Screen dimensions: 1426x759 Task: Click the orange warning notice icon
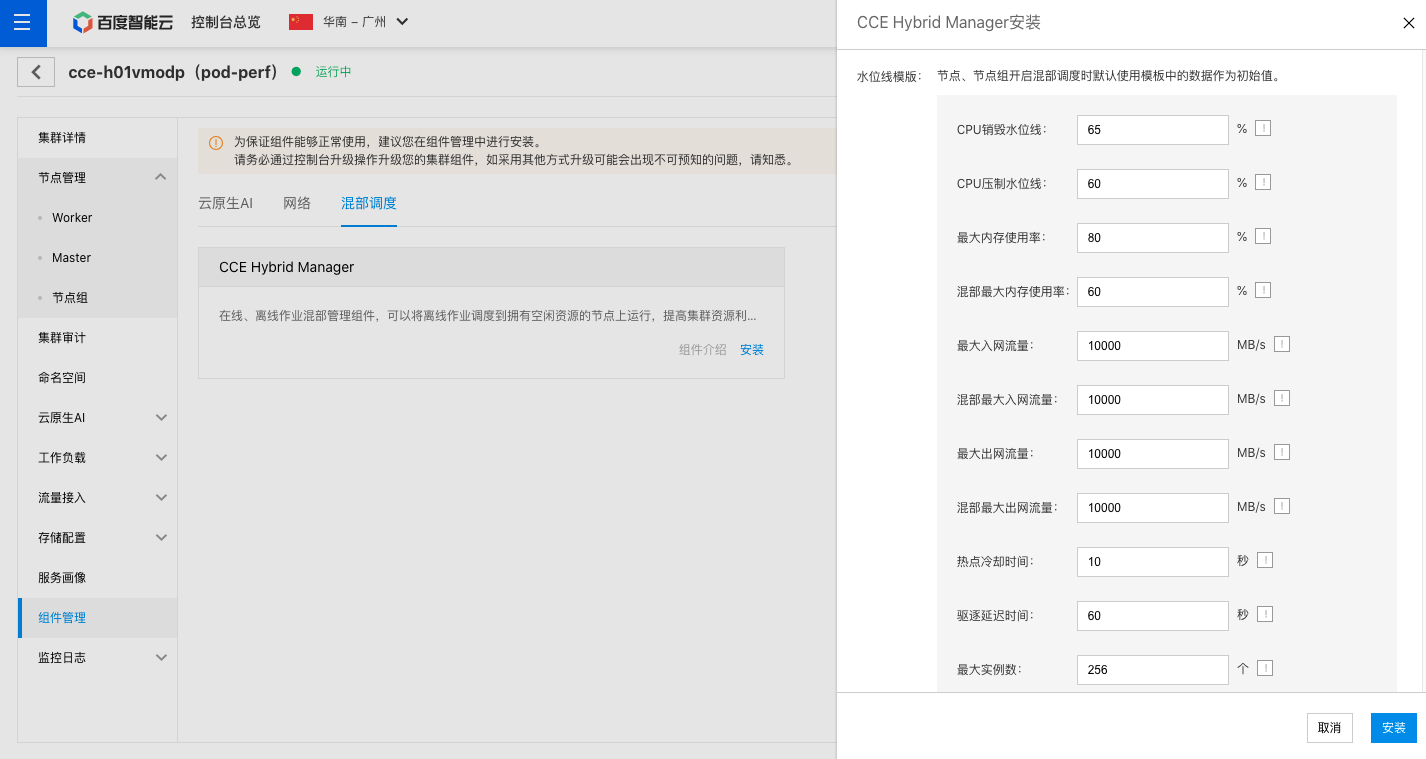tap(216, 142)
